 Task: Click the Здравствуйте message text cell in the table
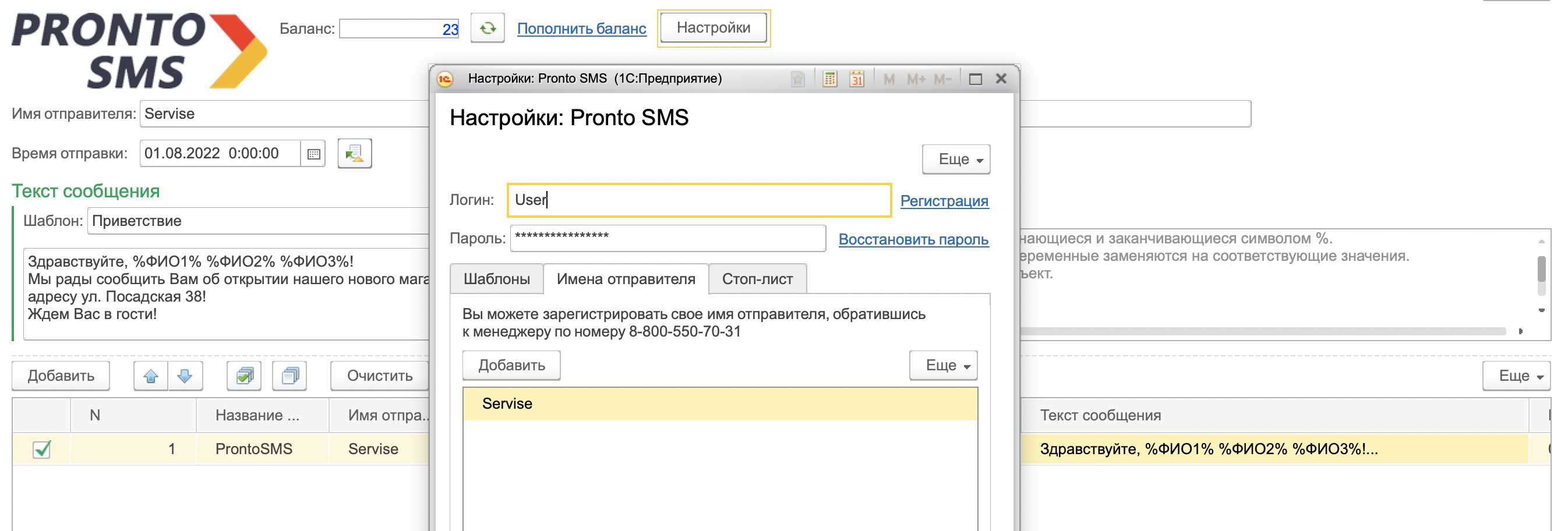pyautogui.click(x=1275, y=449)
